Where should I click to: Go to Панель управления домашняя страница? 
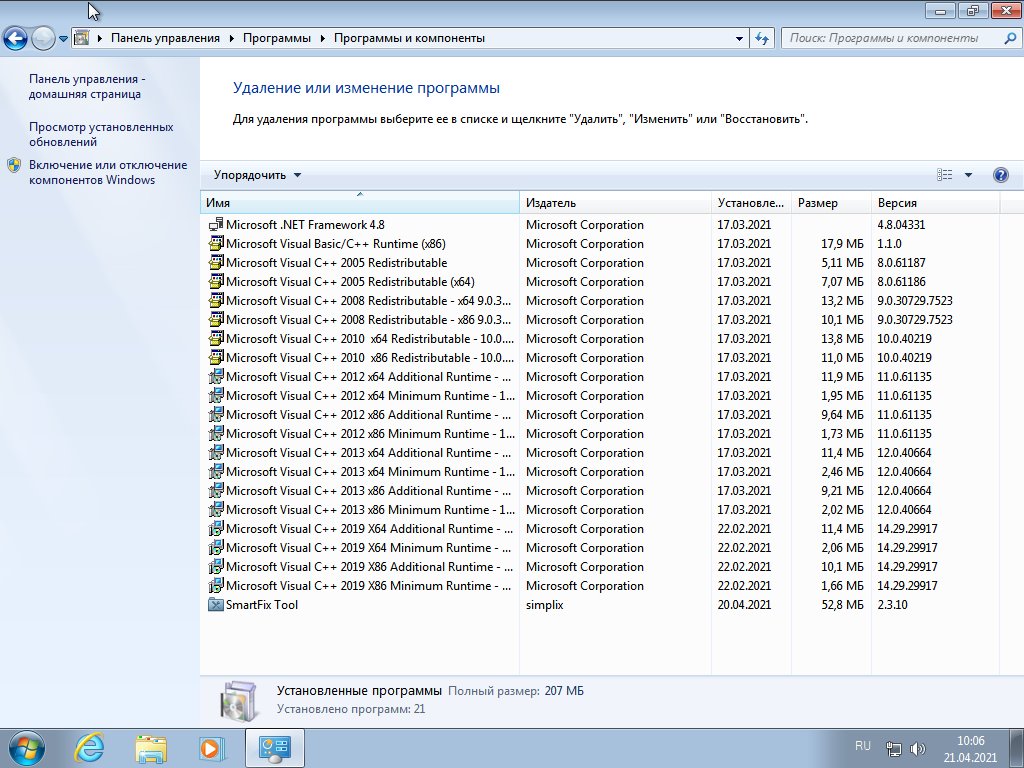click(x=87, y=86)
